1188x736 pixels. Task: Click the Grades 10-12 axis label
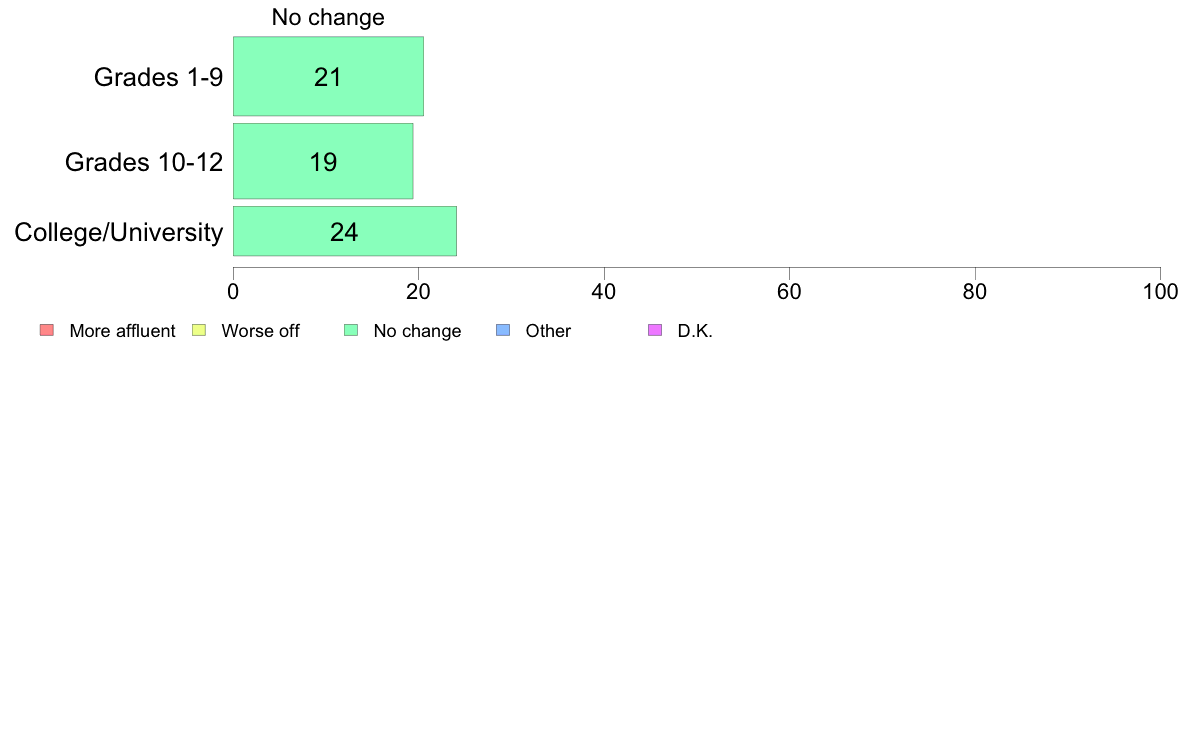pos(144,162)
